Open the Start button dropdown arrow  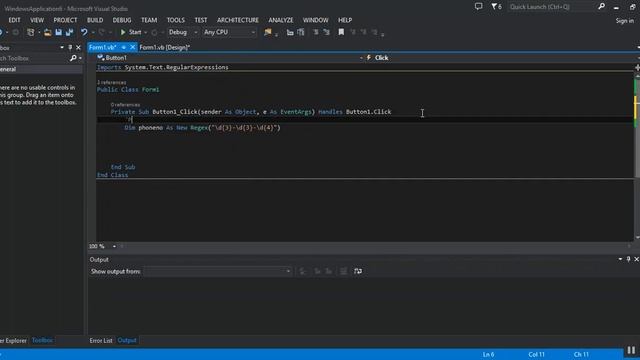point(145,32)
